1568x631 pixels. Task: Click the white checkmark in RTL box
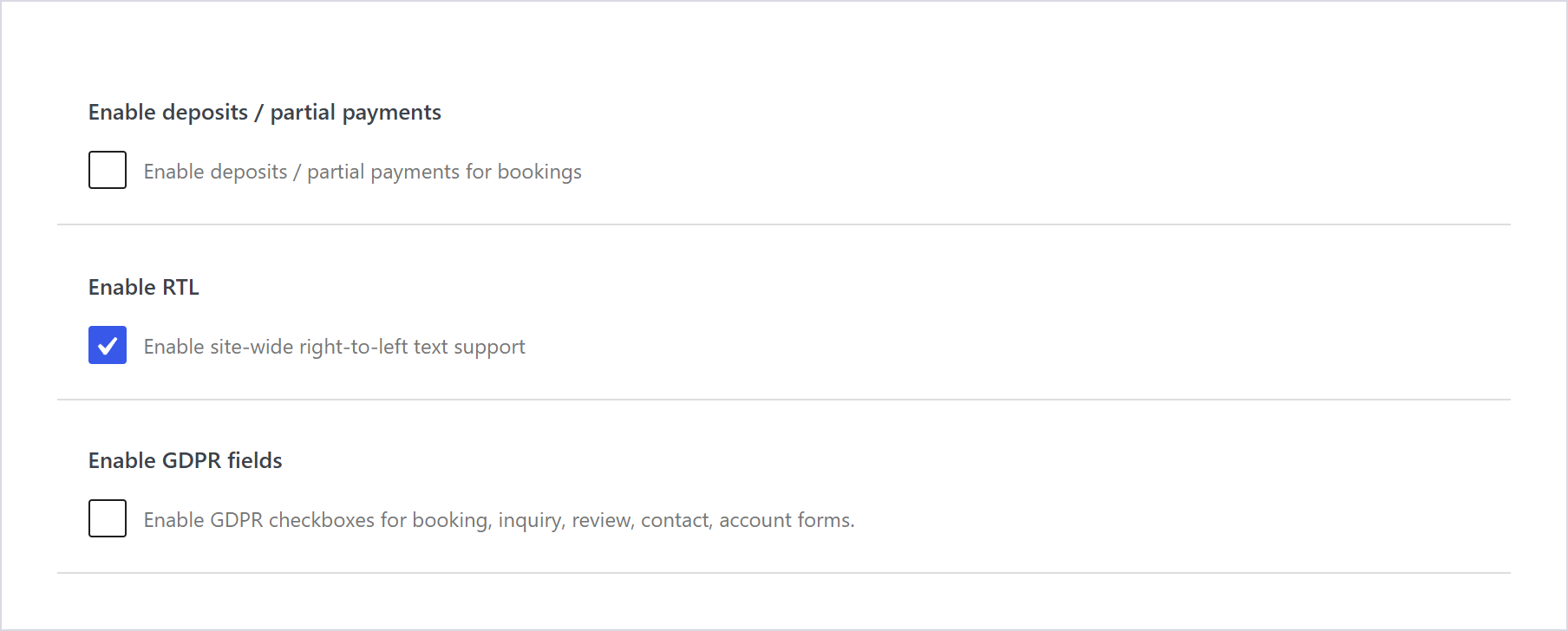click(108, 346)
